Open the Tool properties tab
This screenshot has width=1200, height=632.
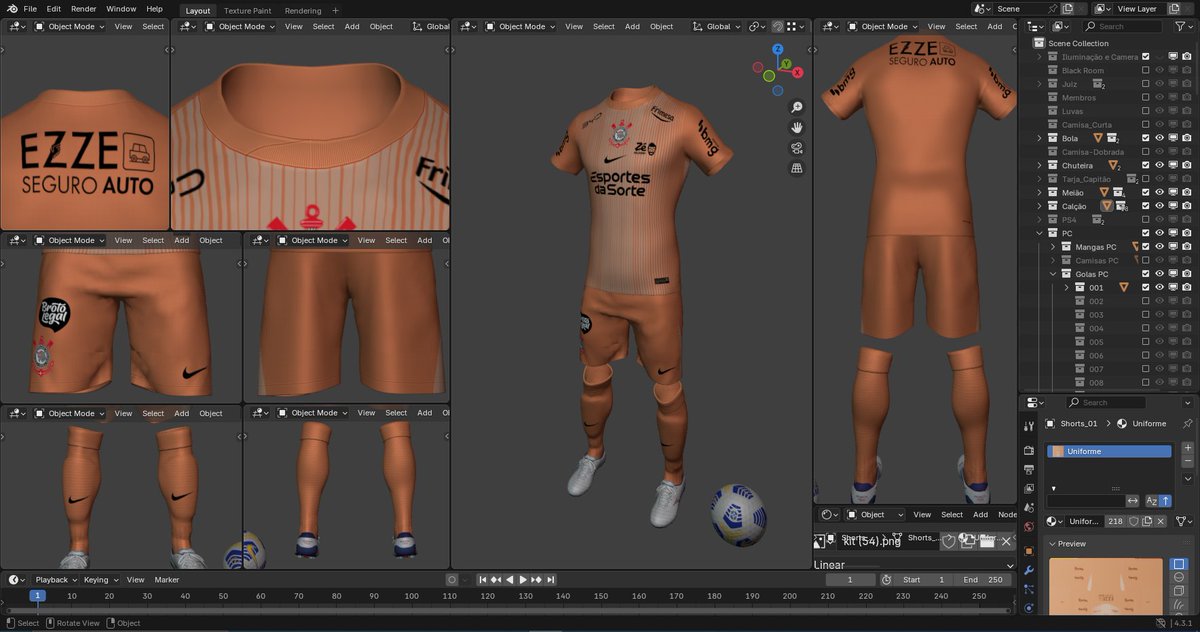point(1029,427)
